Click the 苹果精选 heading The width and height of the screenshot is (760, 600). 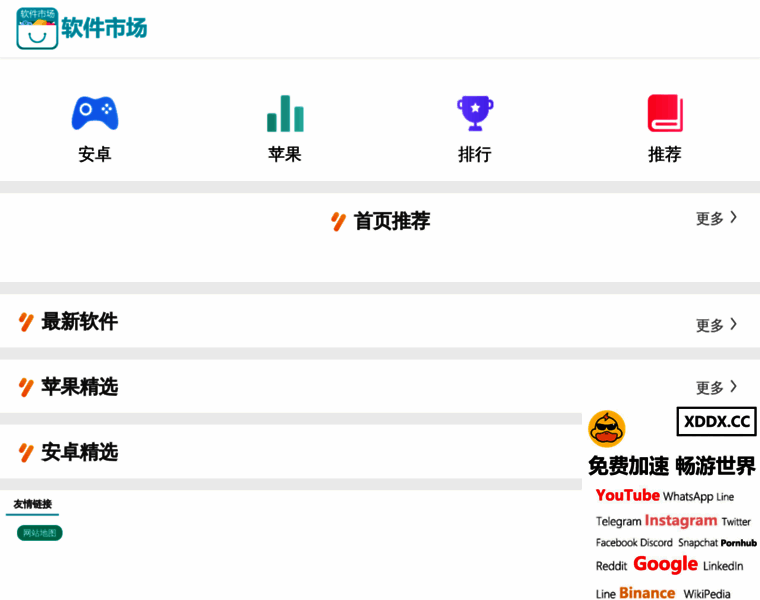click(x=79, y=387)
